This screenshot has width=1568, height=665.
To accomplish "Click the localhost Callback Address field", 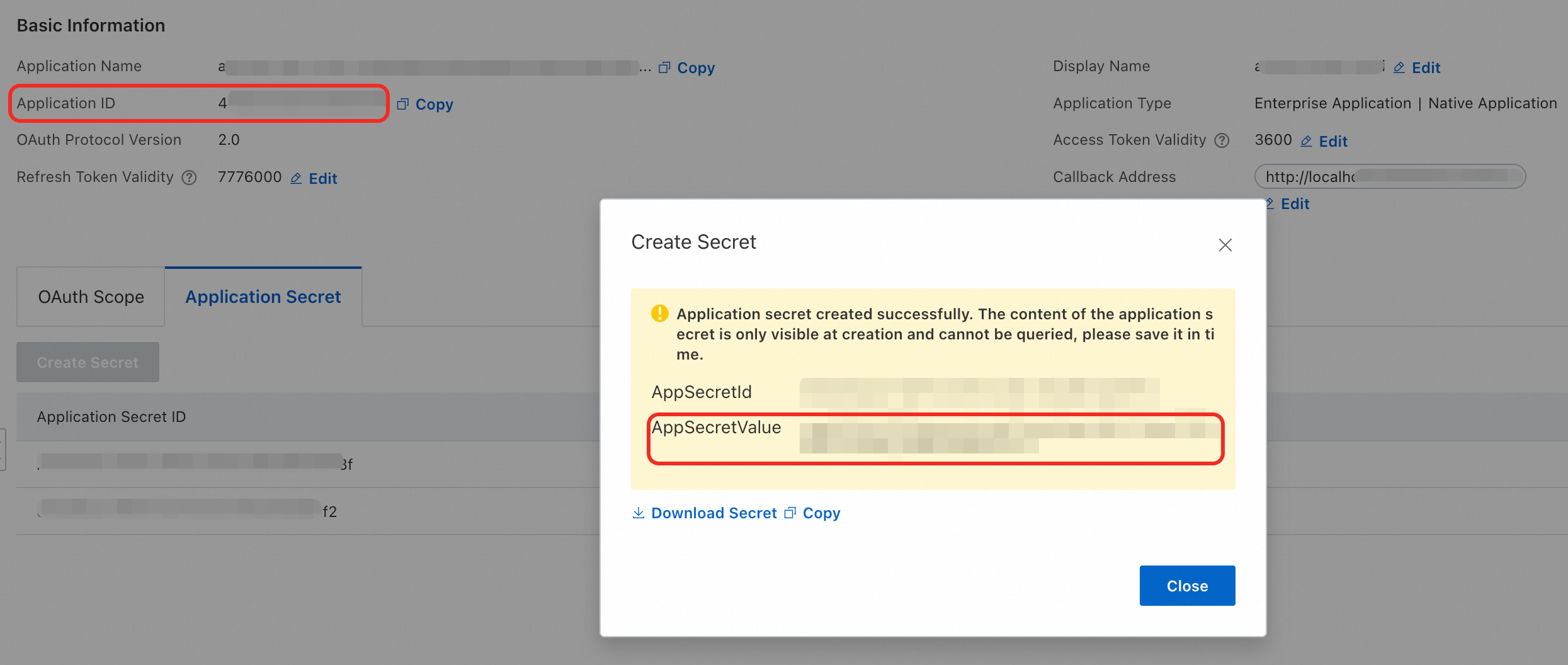I will pyautogui.click(x=1389, y=176).
